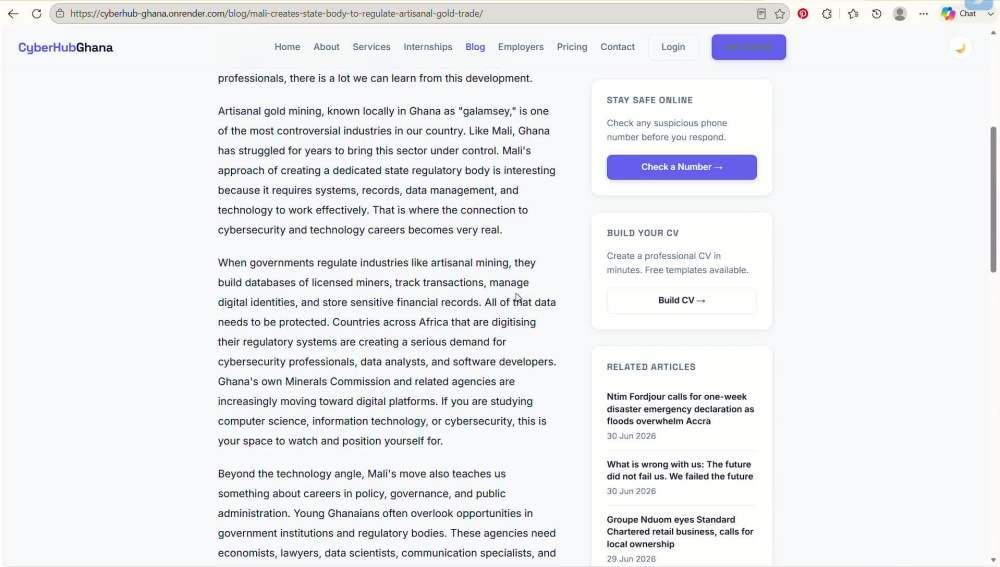Click paragraph starting 'Artisanal gold mining'

tap(386, 170)
